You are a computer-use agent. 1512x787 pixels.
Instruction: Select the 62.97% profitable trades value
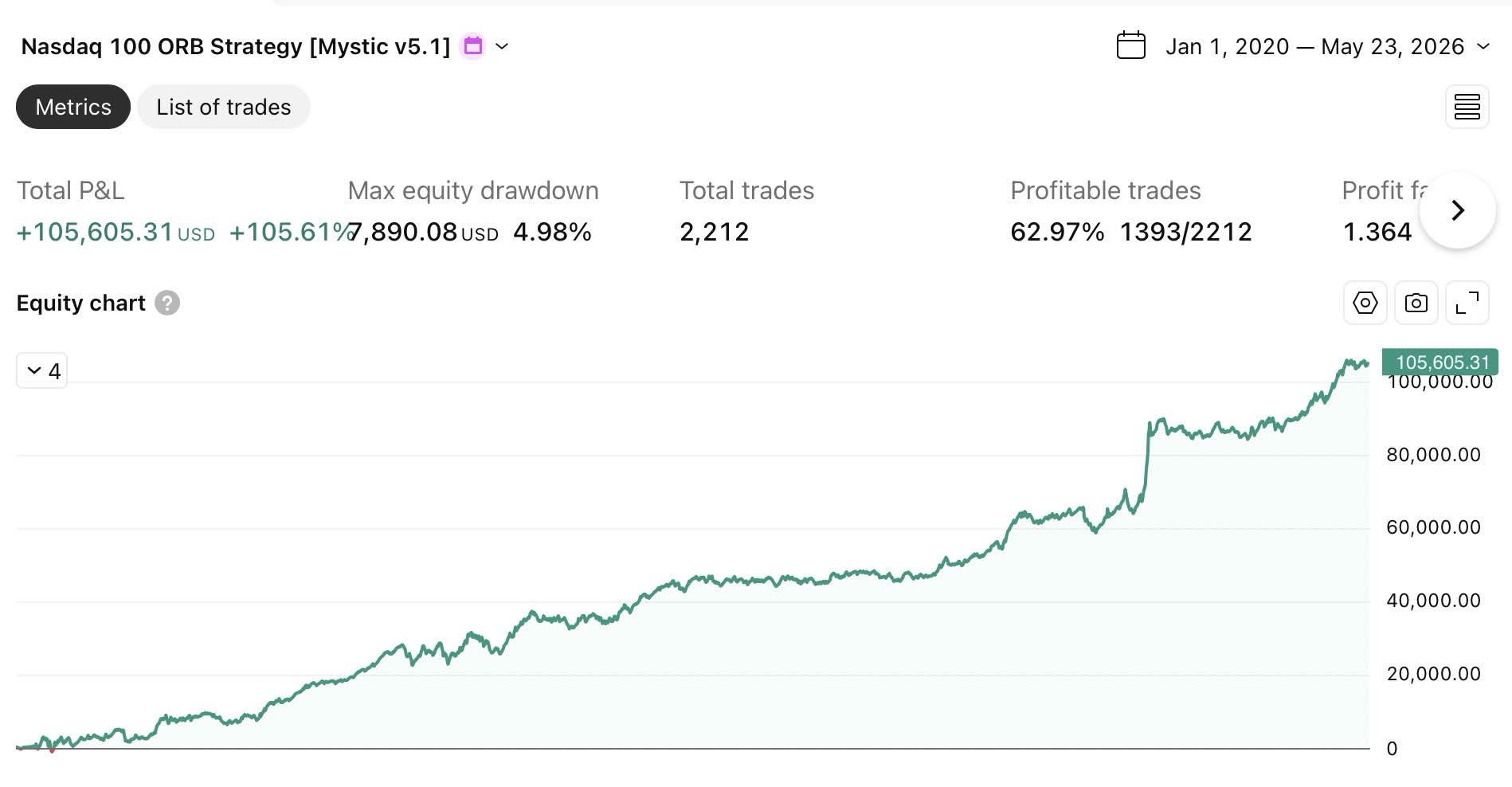tap(1057, 232)
